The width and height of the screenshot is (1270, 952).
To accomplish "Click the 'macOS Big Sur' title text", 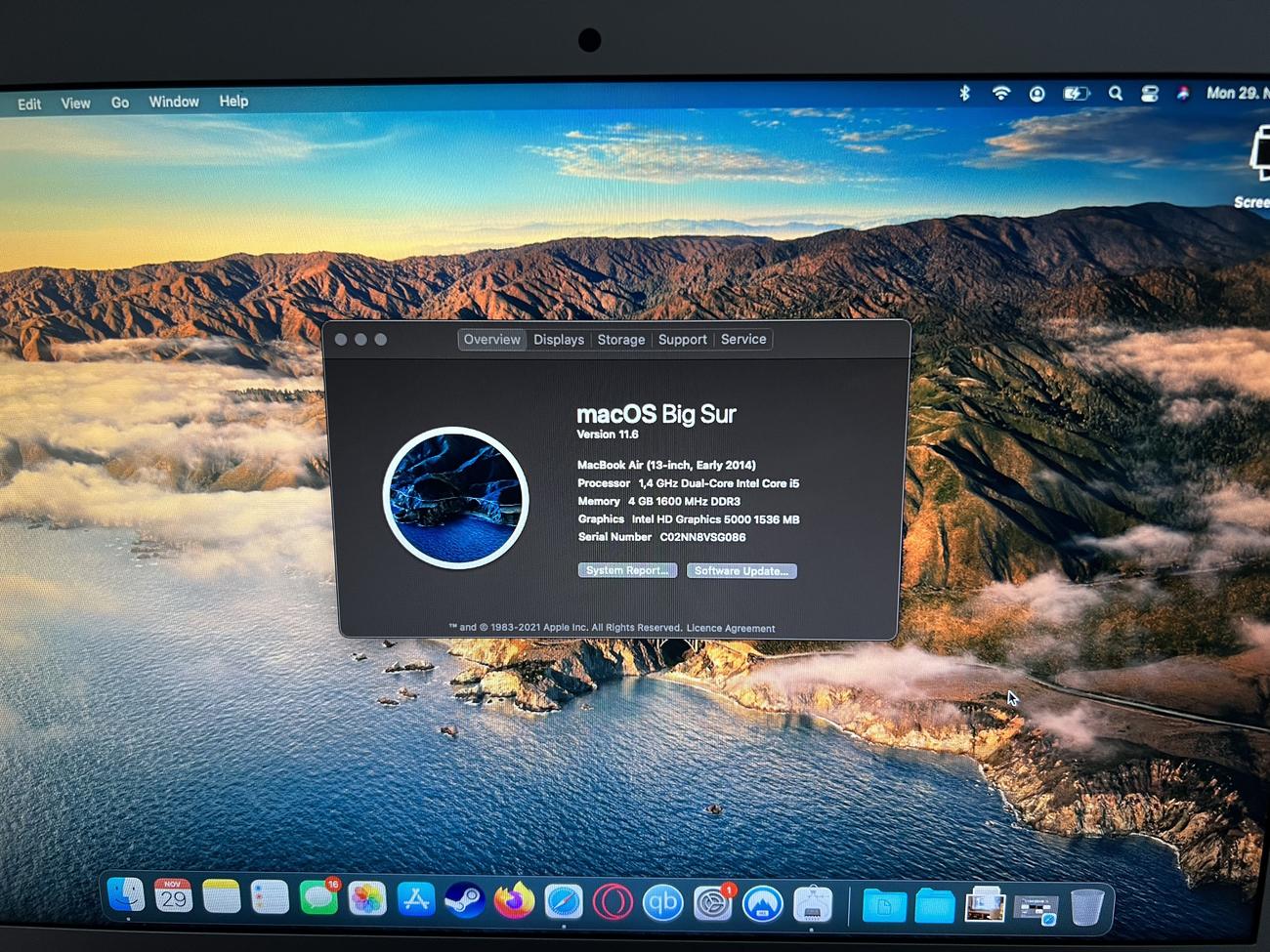I will 656,414.
